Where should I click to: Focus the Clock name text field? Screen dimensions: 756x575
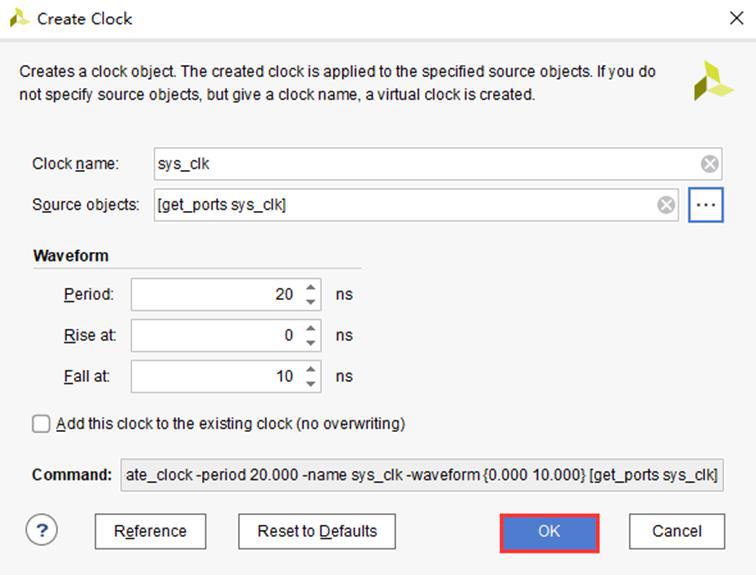pyautogui.click(x=438, y=164)
